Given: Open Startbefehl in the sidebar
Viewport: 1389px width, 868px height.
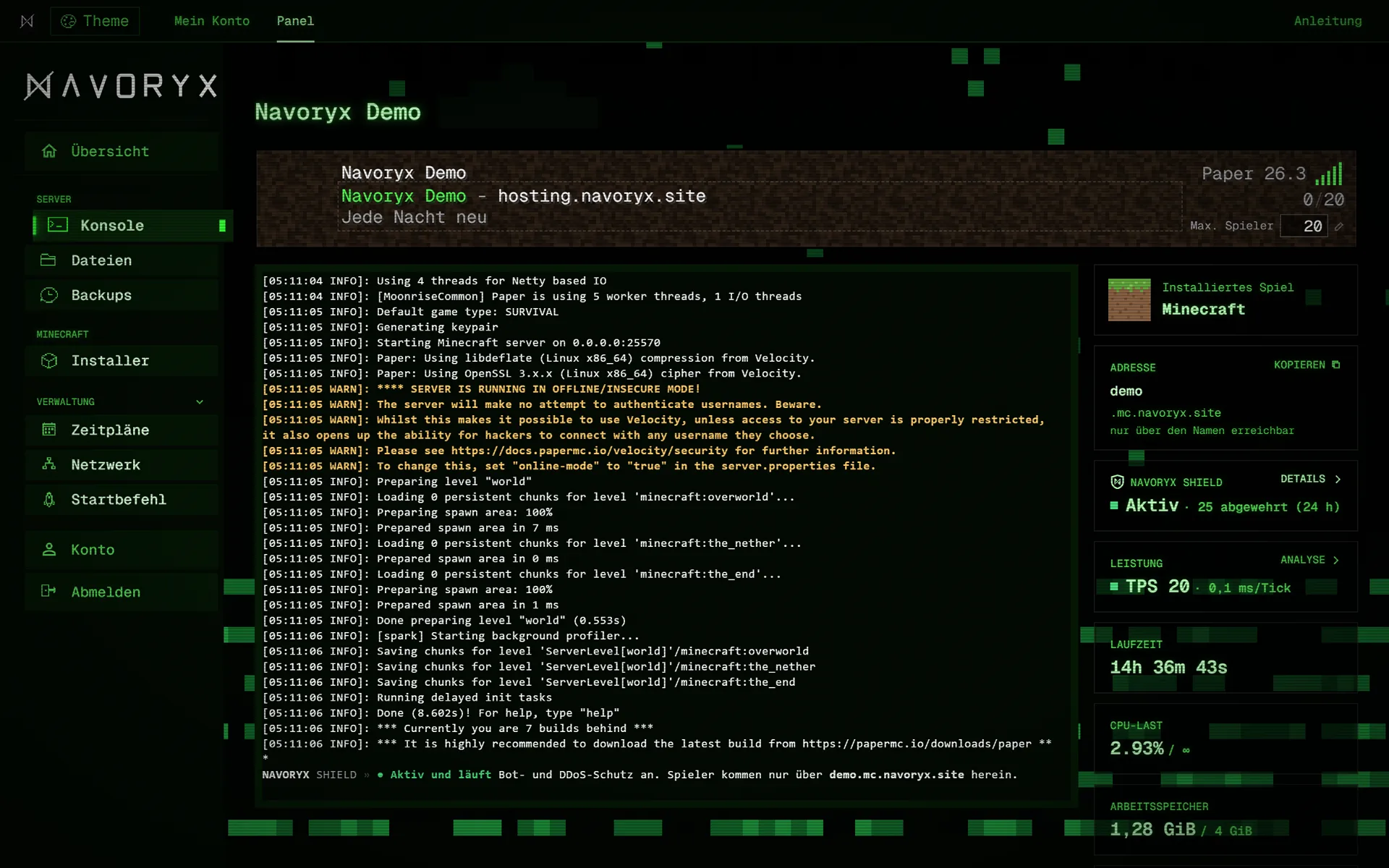Looking at the screenshot, I should point(122,499).
